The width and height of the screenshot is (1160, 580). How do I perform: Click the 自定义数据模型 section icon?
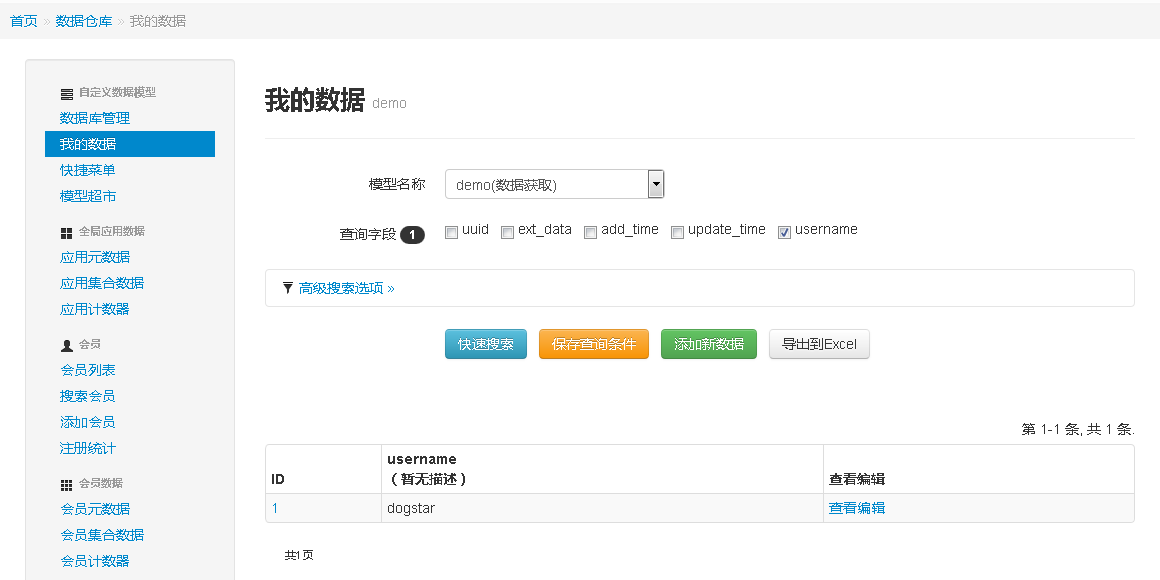click(x=67, y=94)
